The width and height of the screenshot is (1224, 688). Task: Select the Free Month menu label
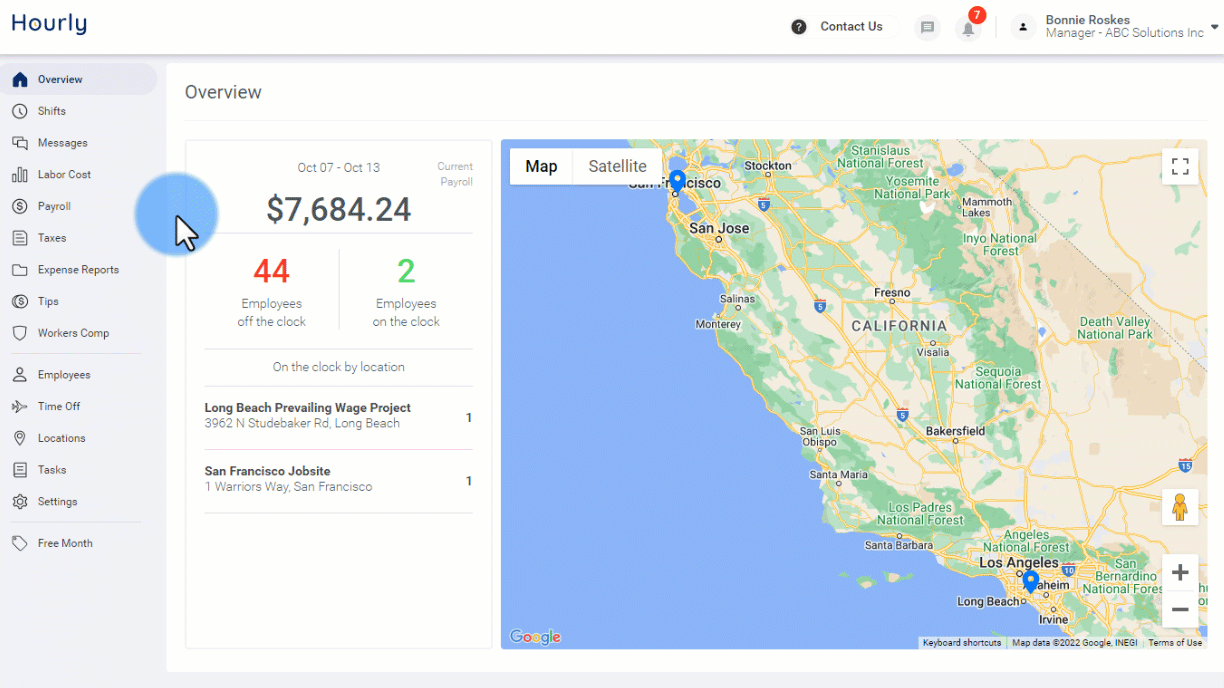click(65, 543)
